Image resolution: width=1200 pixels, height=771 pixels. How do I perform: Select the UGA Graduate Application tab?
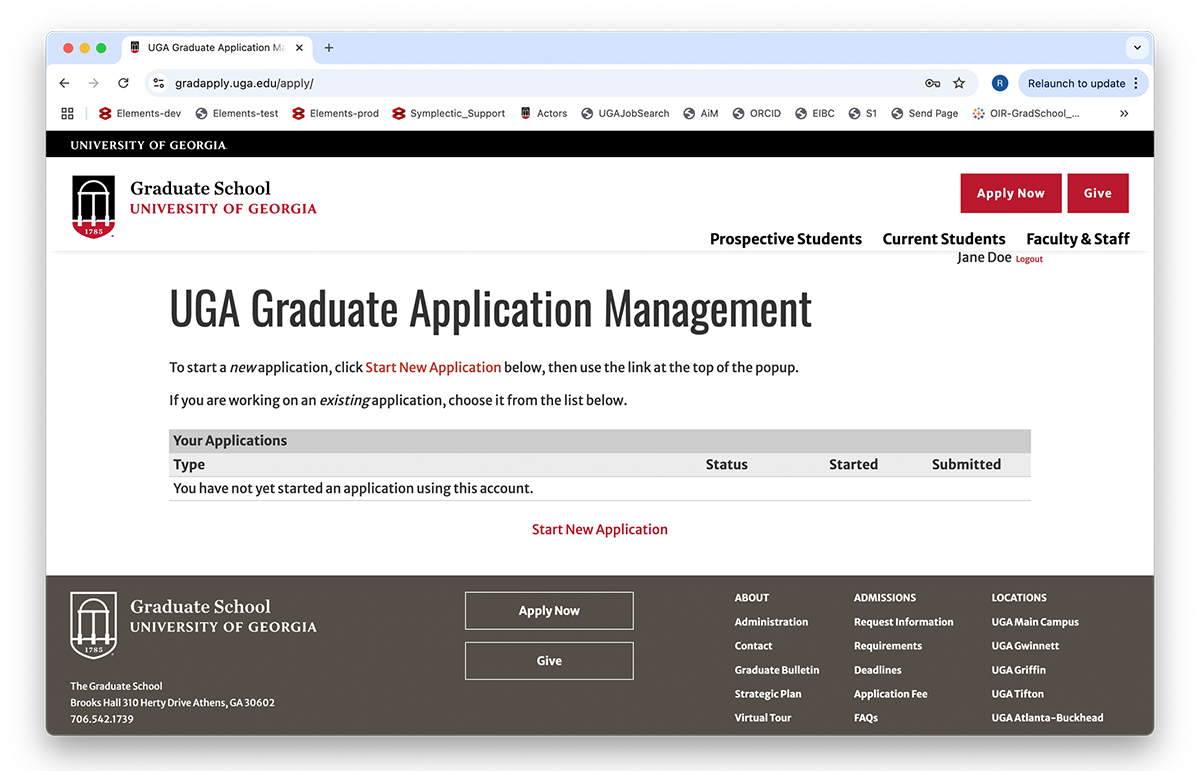(x=215, y=48)
